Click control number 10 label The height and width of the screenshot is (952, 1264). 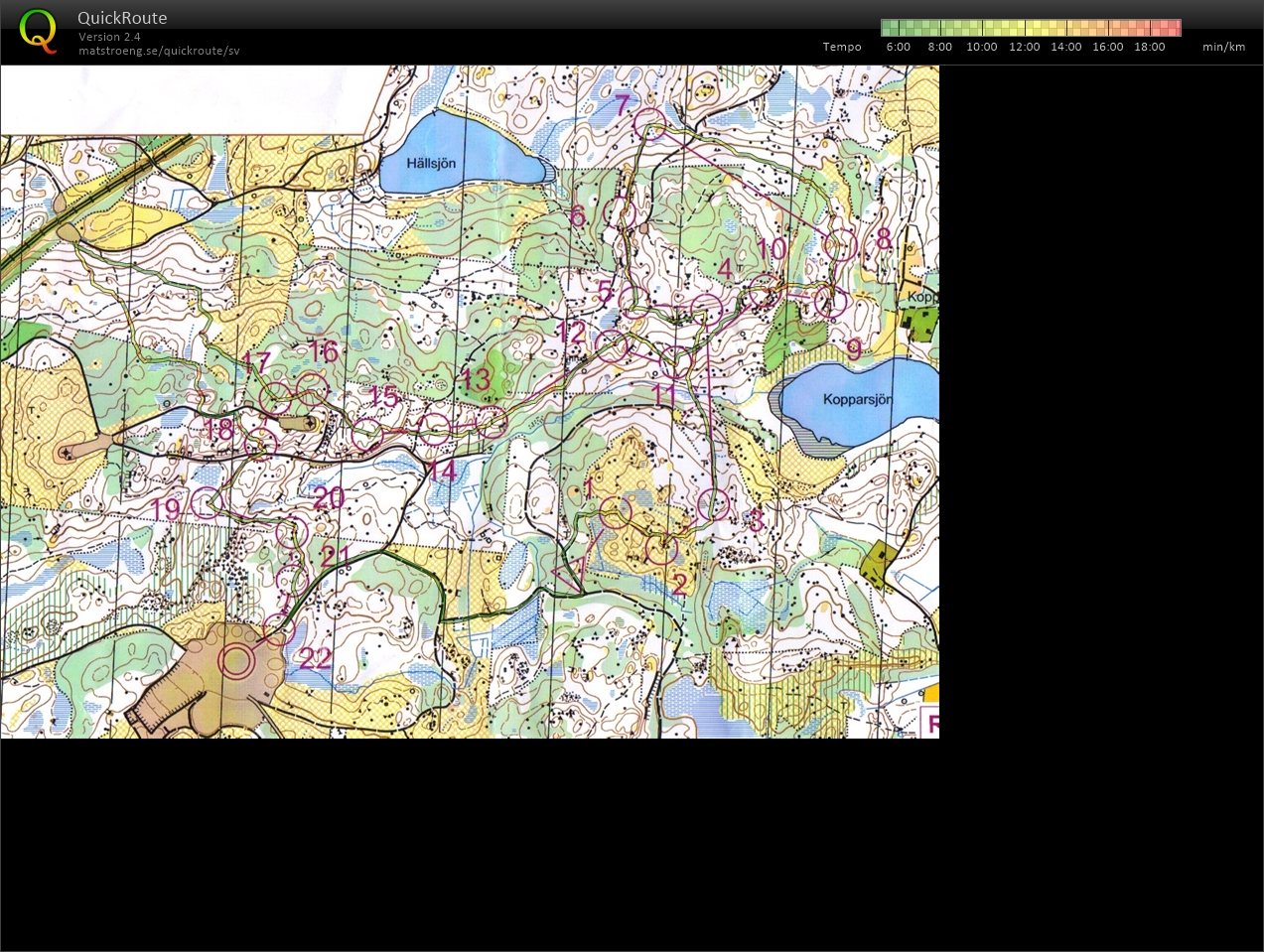[771, 249]
